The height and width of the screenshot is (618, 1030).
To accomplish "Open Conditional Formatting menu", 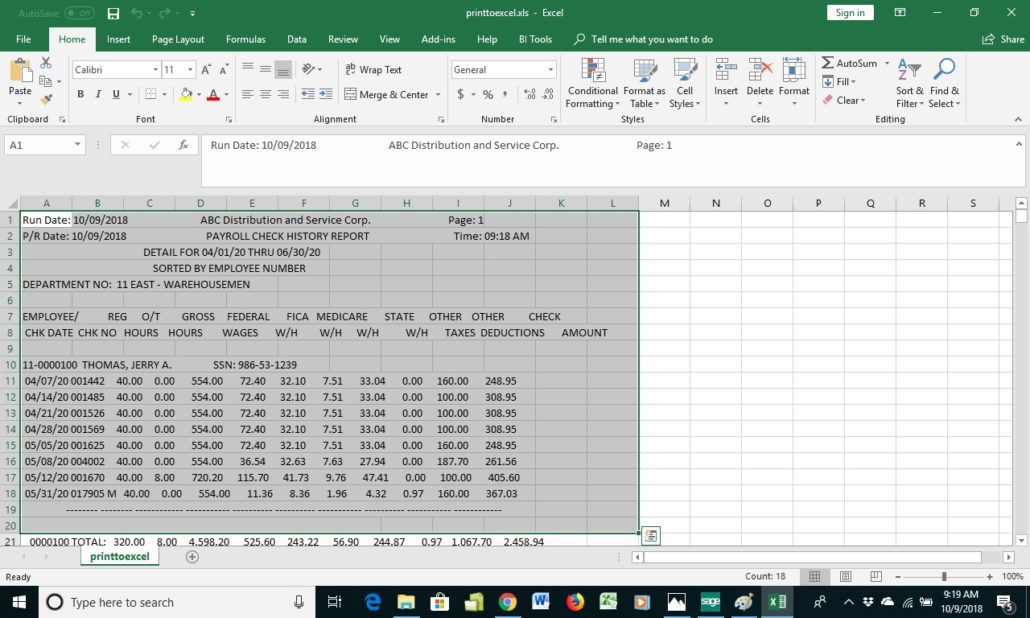I will pyautogui.click(x=593, y=83).
